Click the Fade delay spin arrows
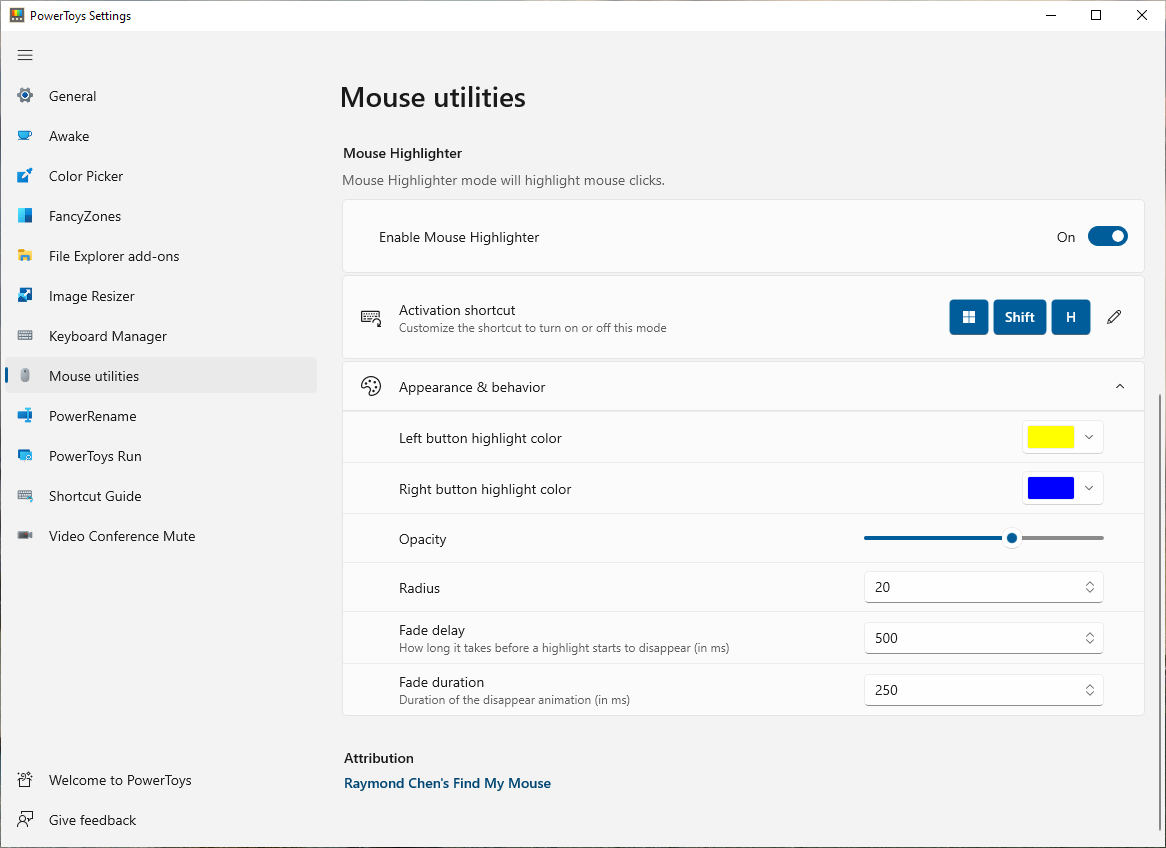1166x848 pixels. (x=1089, y=638)
